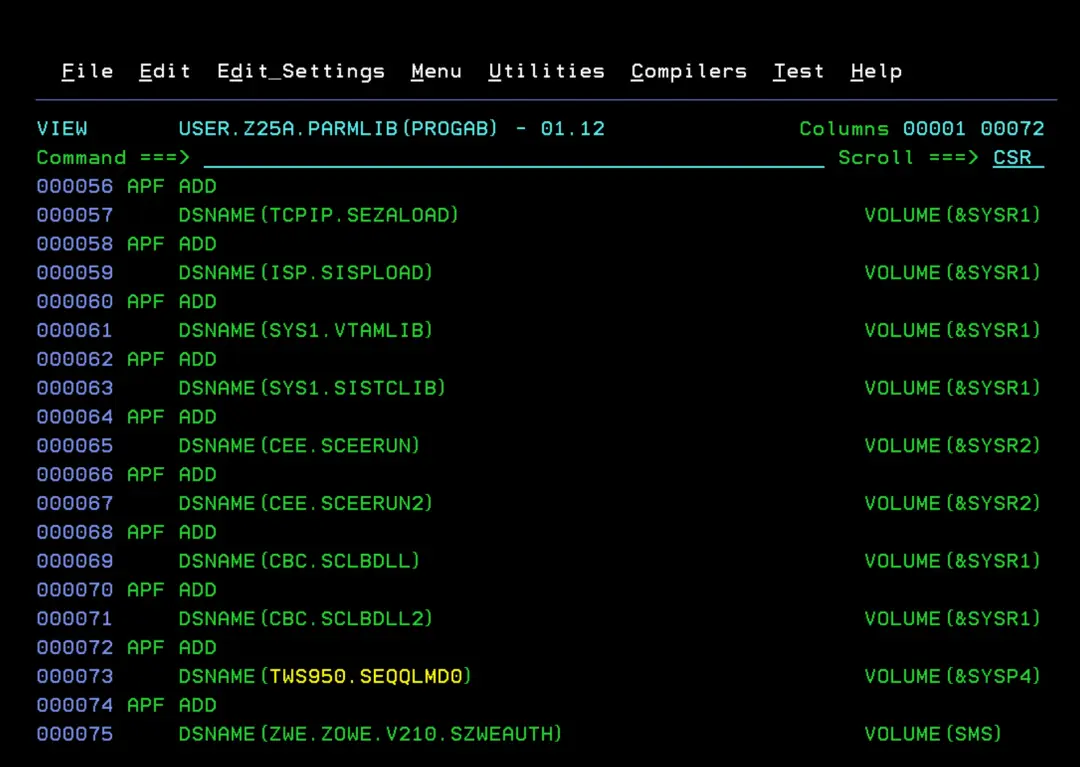1080x767 pixels.
Task: Open the Compilers menu
Action: (x=689, y=72)
